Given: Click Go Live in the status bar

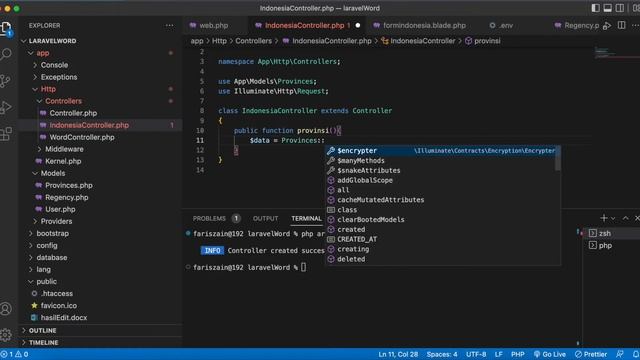Looking at the screenshot, I should (x=549, y=354).
